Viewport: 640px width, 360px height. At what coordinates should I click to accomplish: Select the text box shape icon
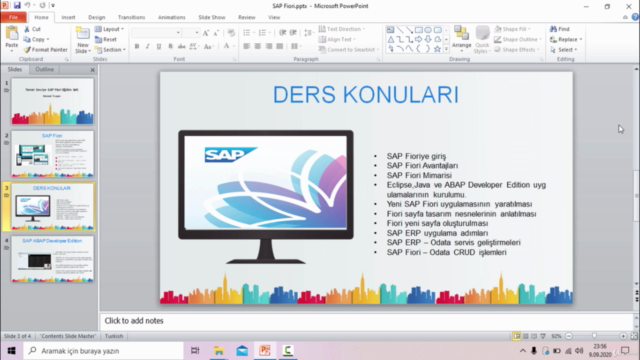click(x=391, y=30)
